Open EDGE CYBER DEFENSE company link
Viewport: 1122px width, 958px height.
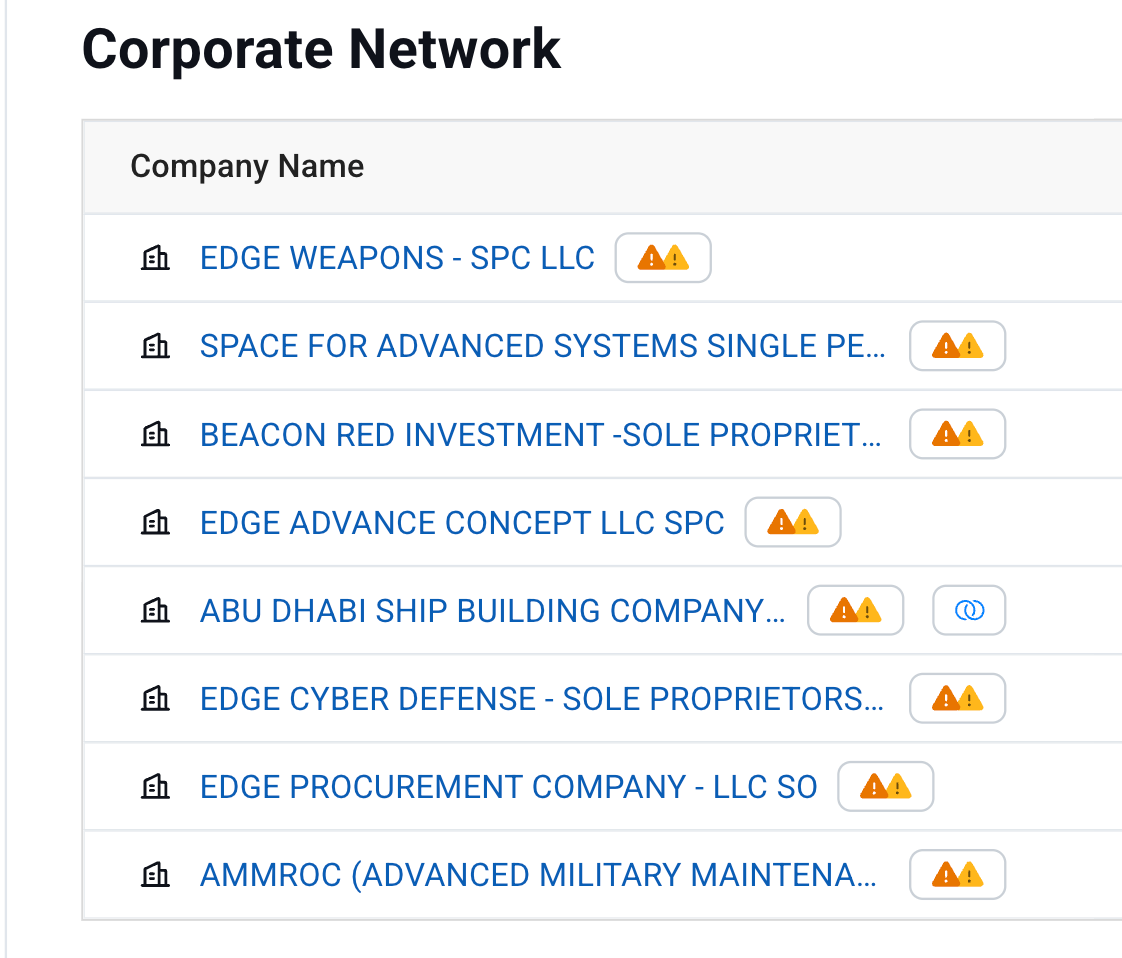[542, 698]
